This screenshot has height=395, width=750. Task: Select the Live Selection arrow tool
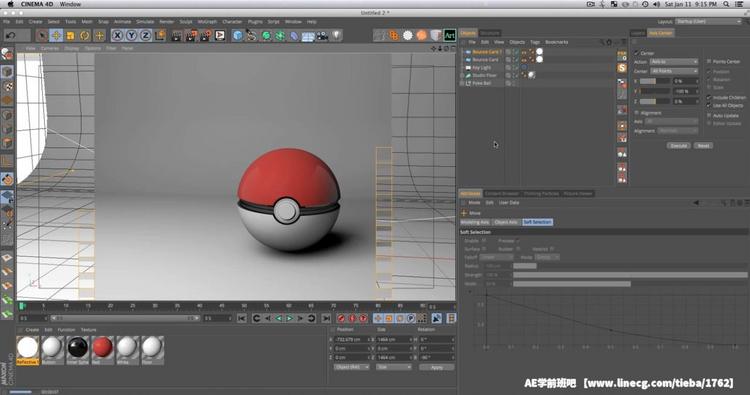(42, 35)
